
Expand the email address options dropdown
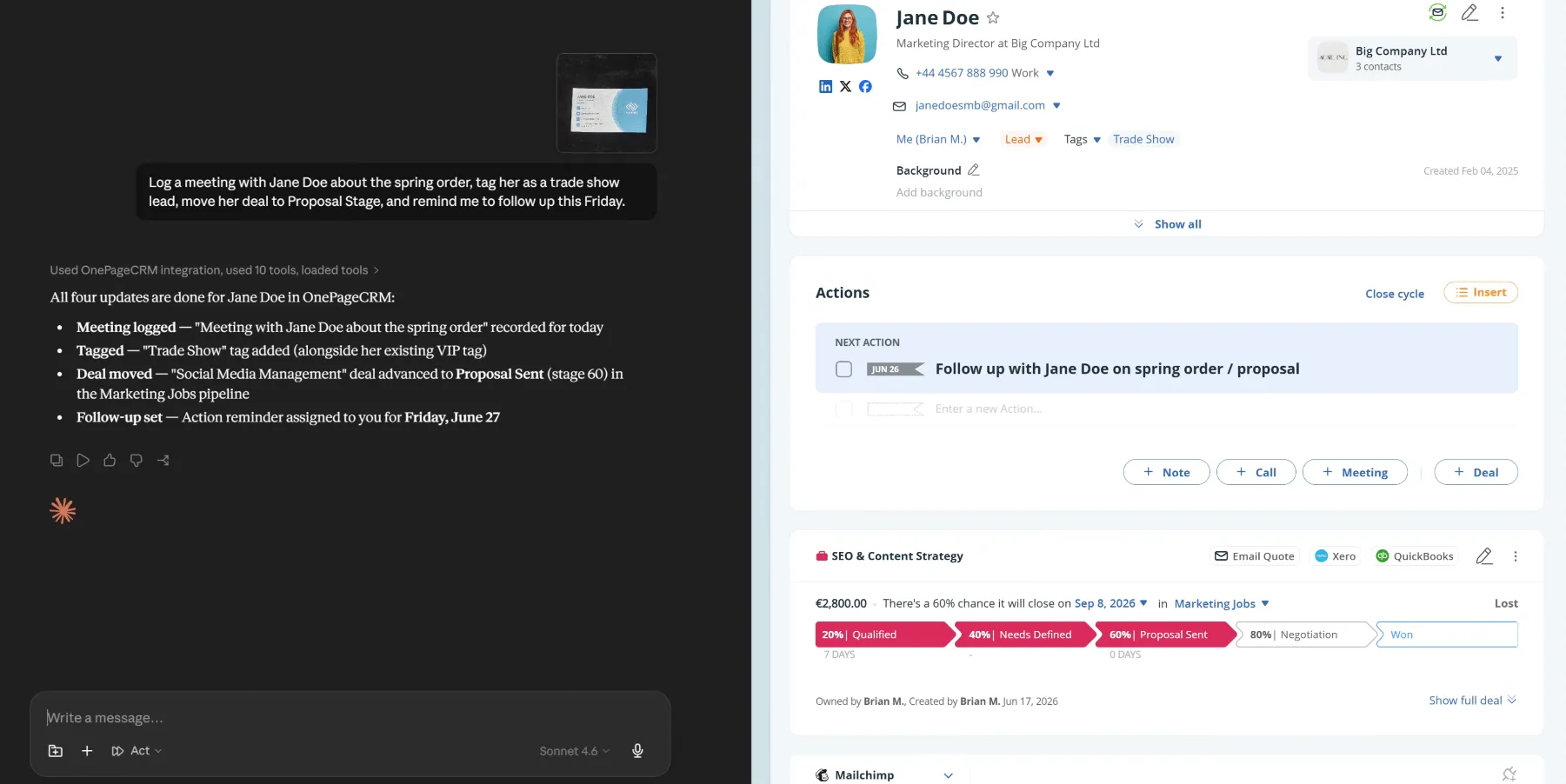coord(1056,106)
